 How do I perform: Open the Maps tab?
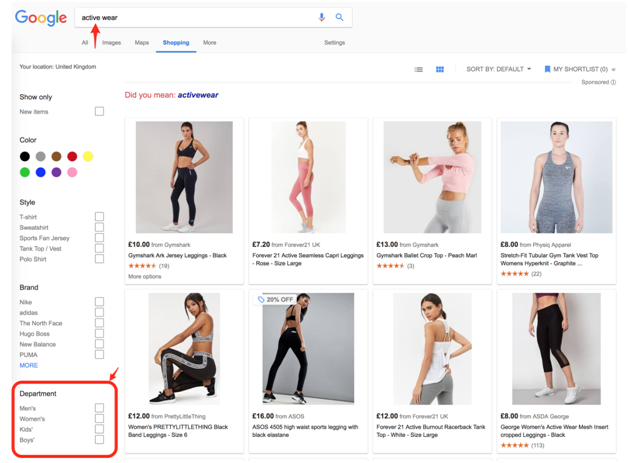(x=142, y=43)
